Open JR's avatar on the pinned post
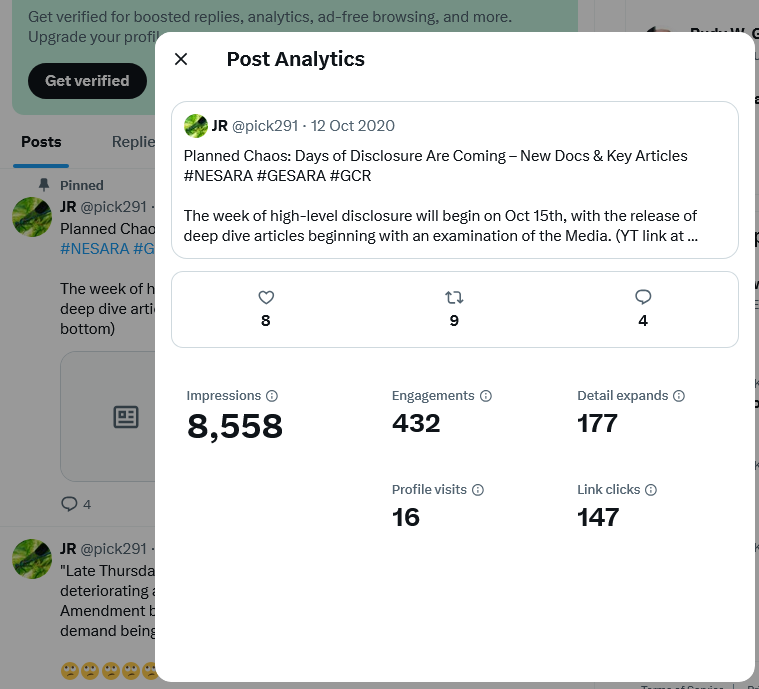Screen dimensions: 759x689 pyautogui.click(x=32, y=217)
